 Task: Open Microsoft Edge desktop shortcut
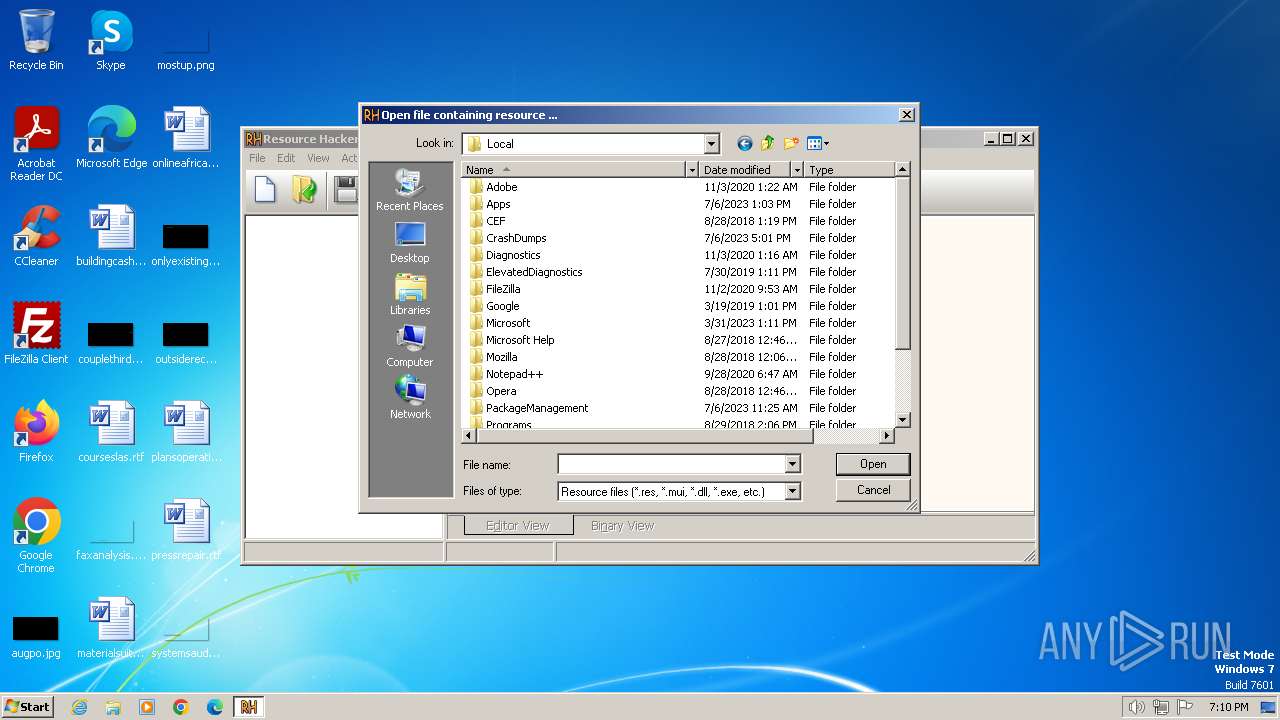click(x=111, y=138)
